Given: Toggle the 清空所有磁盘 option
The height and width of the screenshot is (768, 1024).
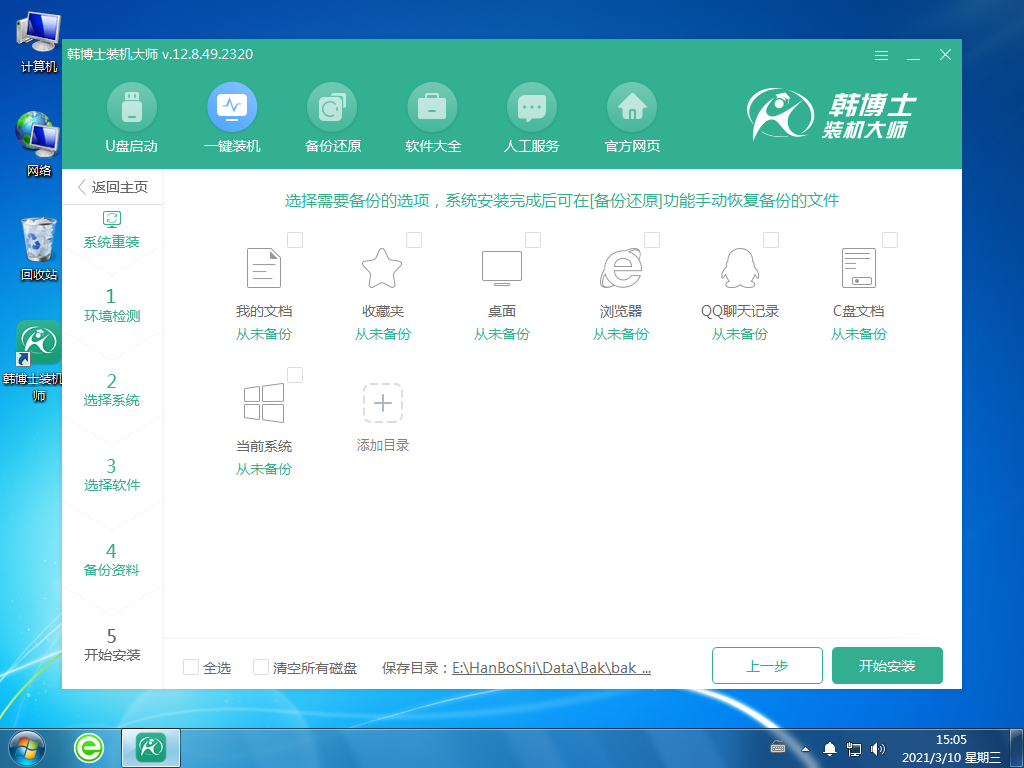Looking at the screenshot, I should click(x=262, y=665).
